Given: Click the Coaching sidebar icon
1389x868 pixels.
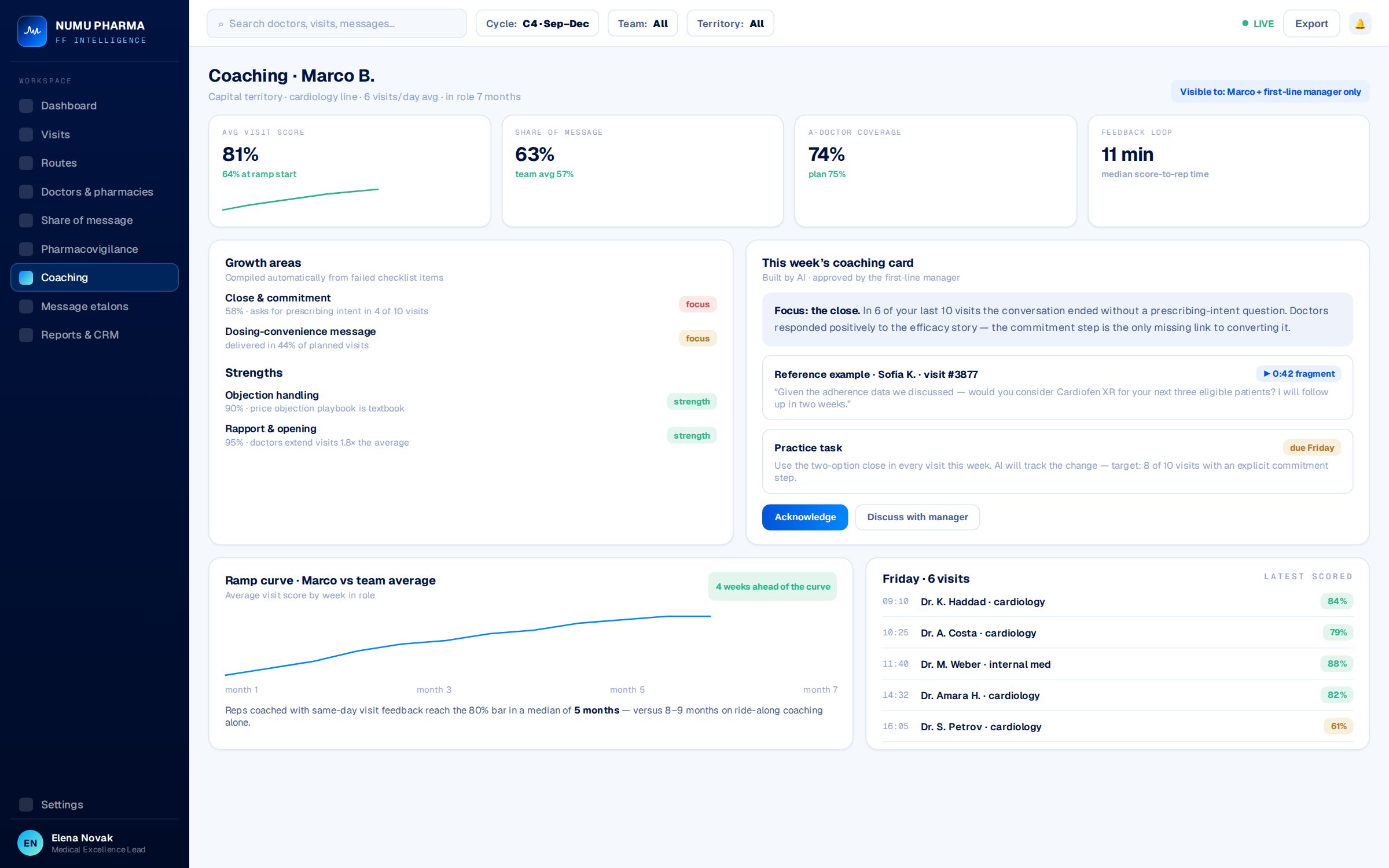Looking at the screenshot, I should [x=26, y=278].
